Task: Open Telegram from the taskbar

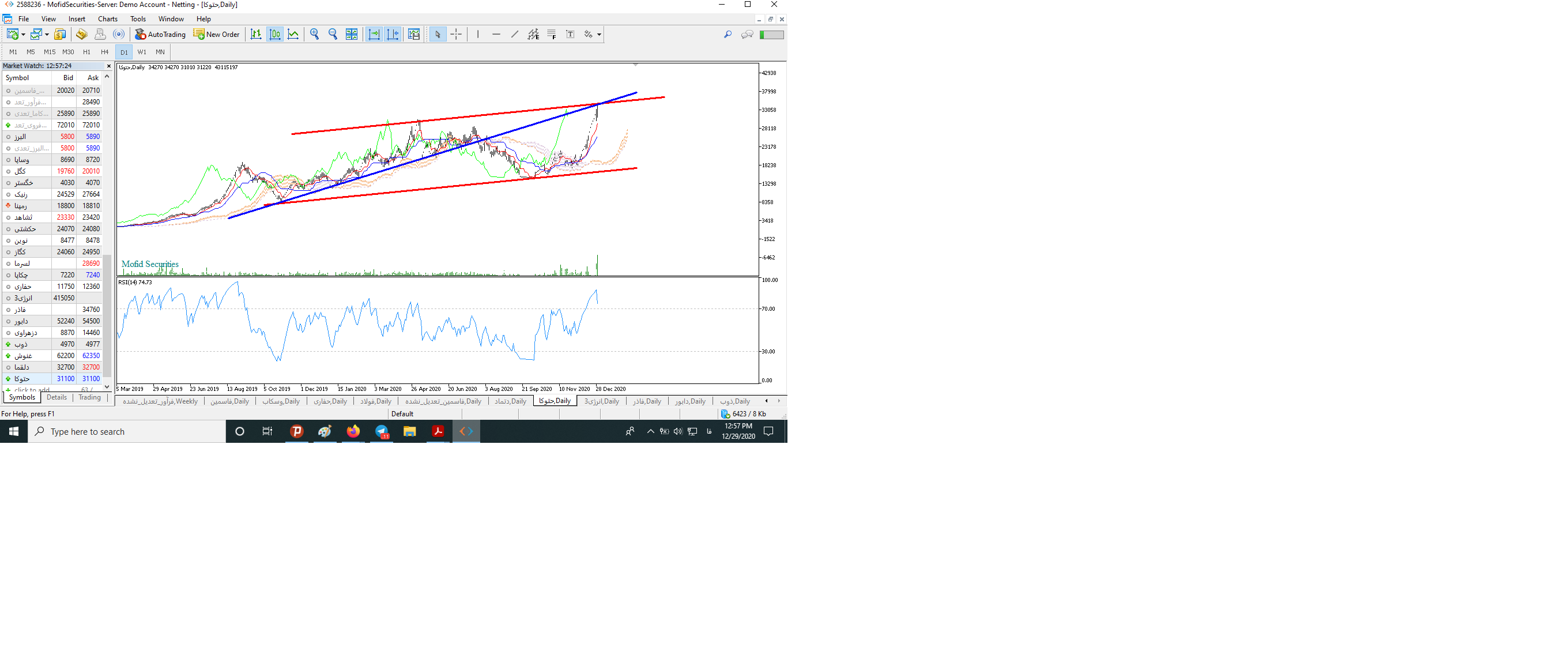Action: pos(382,431)
